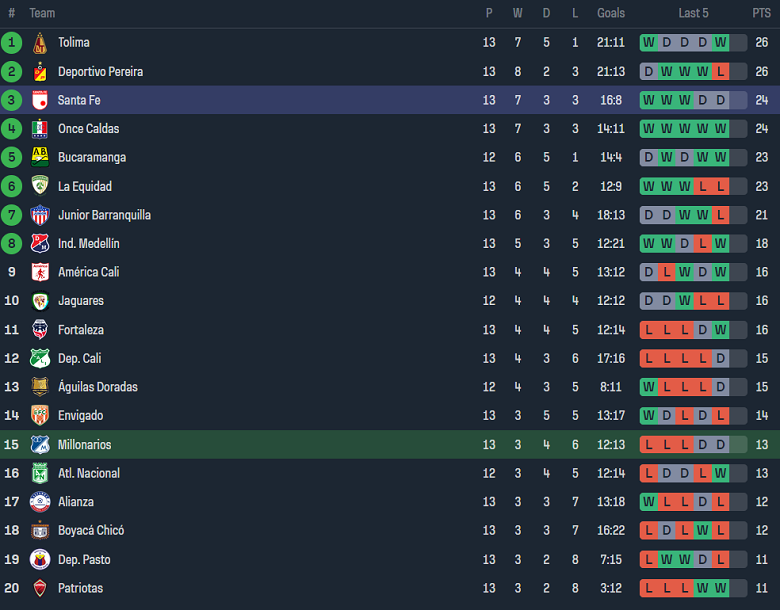Image resolution: width=780 pixels, height=610 pixels.
Task: Select the Boyacá Chicó table row name
Action: coord(91,531)
